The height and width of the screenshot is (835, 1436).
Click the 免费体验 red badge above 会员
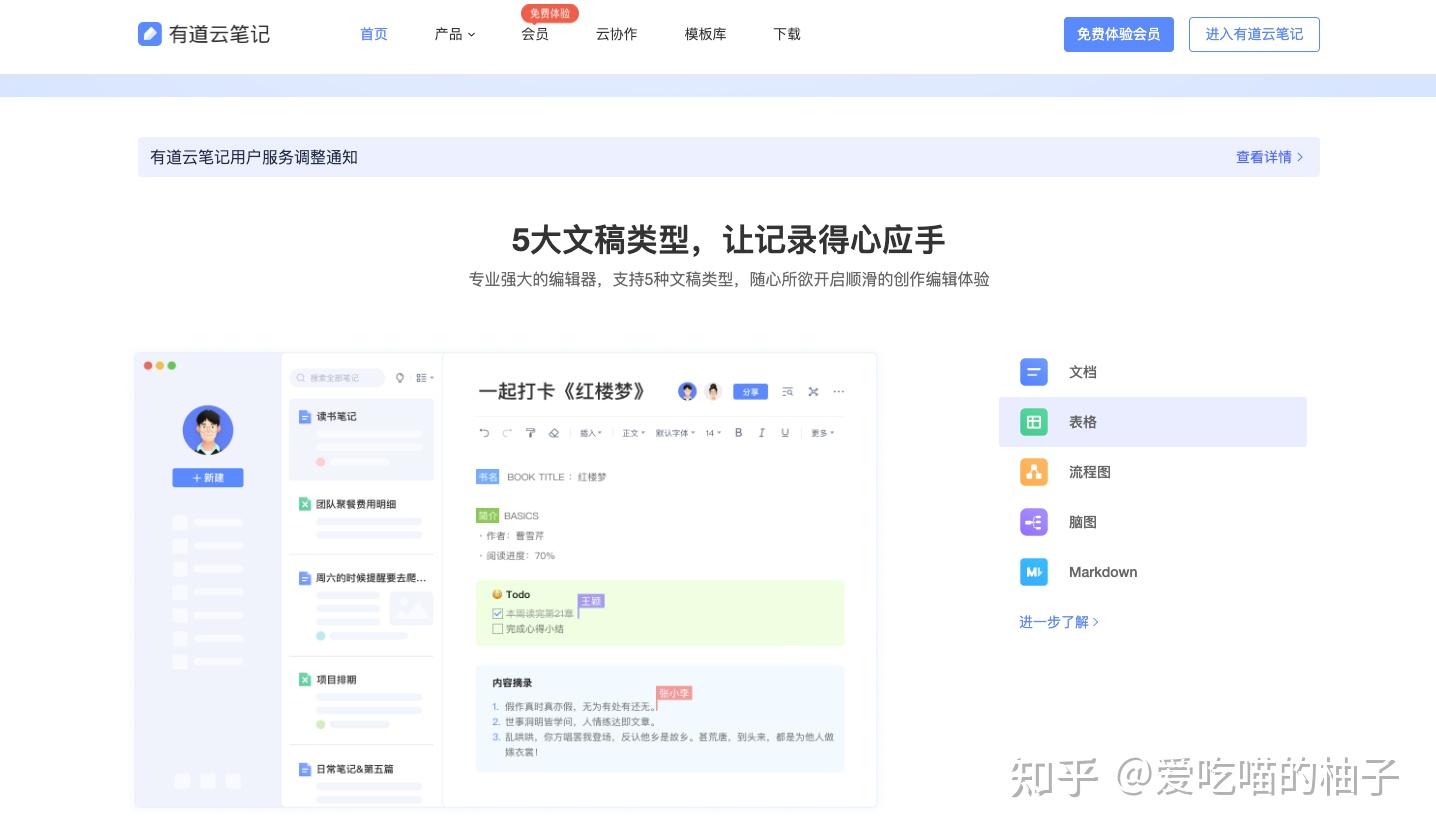tap(550, 13)
